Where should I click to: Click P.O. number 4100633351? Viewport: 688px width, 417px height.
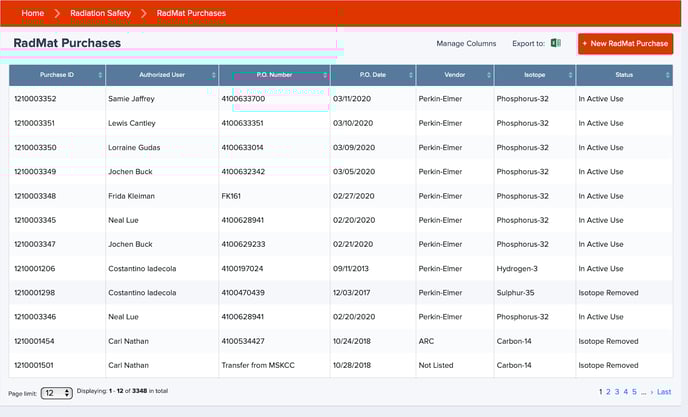(x=242, y=123)
